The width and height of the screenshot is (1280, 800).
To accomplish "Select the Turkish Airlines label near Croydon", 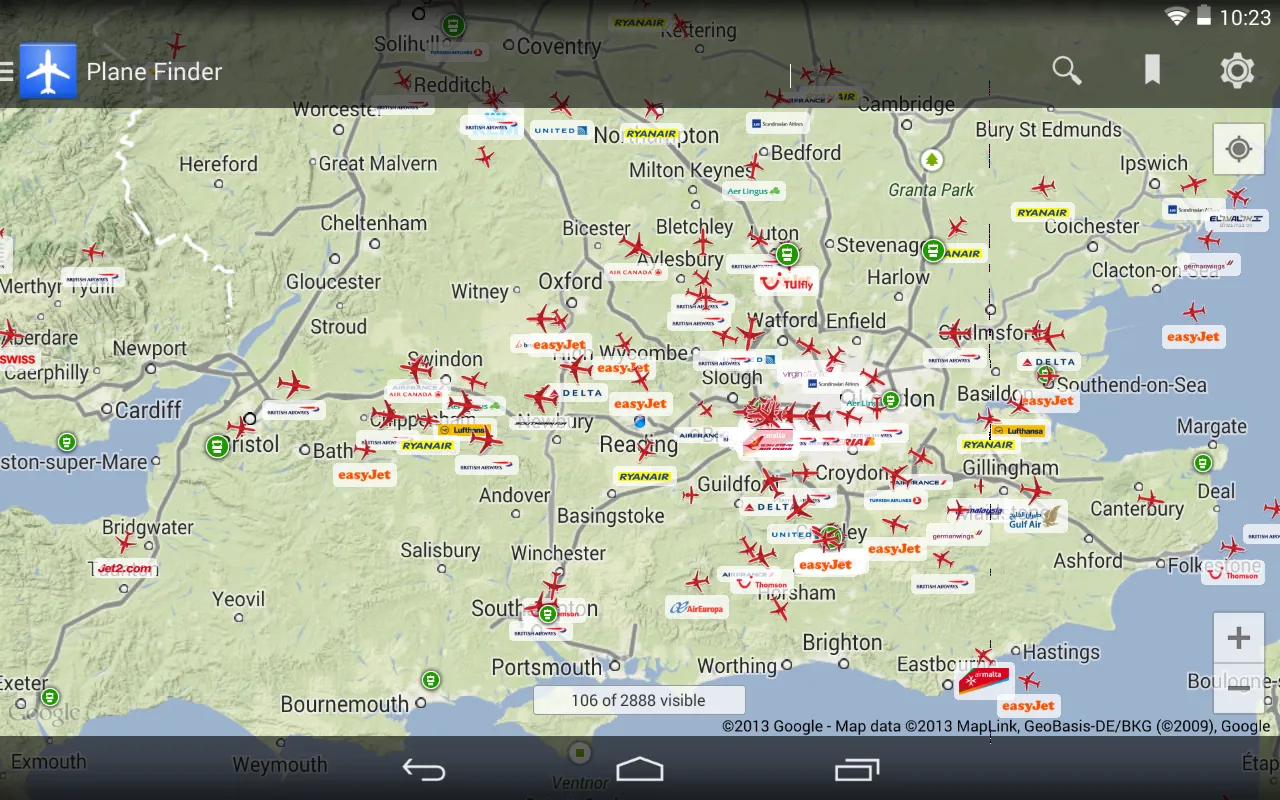I will (x=895, y=499).
